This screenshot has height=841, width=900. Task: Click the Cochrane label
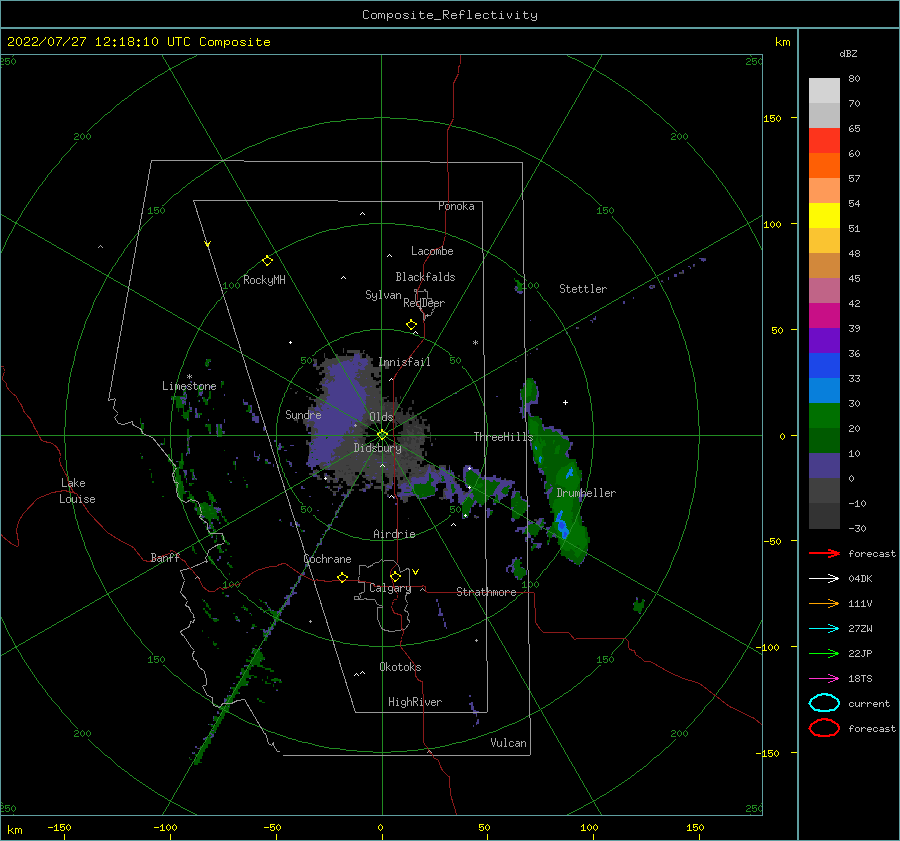(327, 559)
